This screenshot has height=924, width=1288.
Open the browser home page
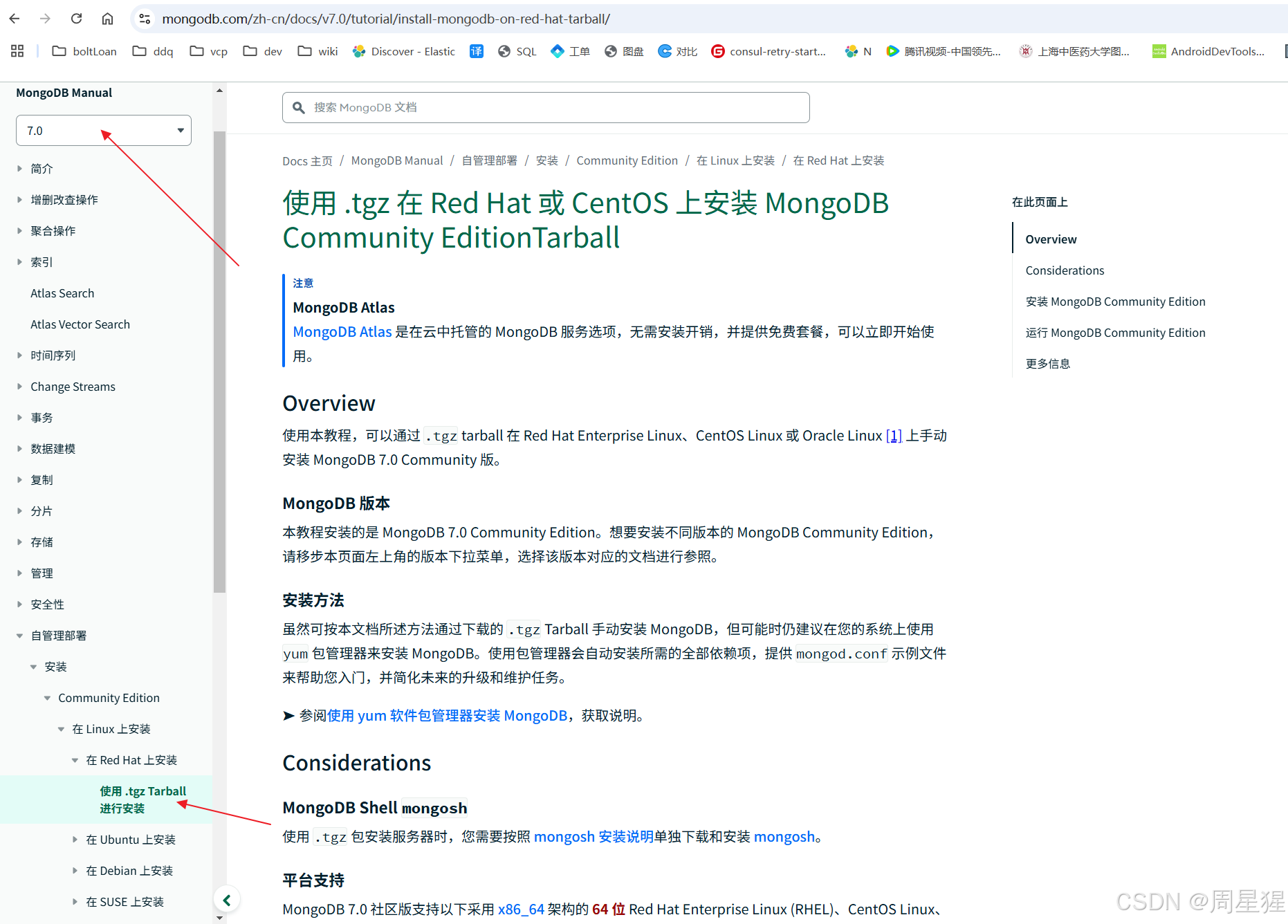tap(107, 19)
